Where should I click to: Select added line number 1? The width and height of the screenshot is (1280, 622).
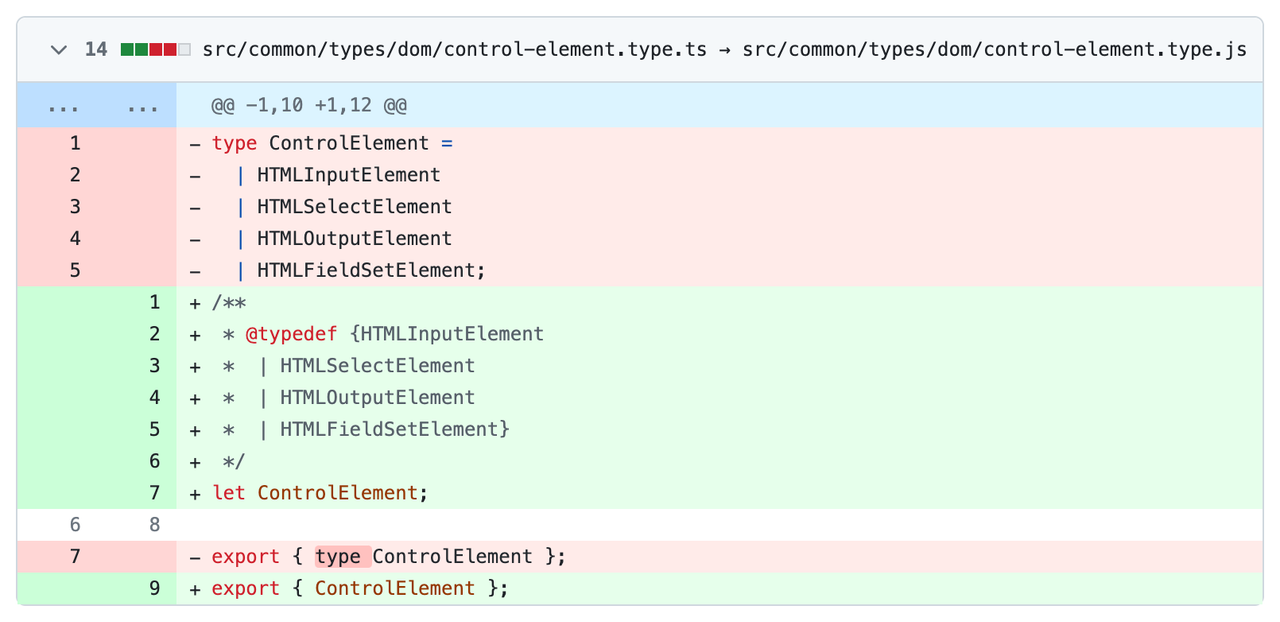pyautogui.click(x=154, y=302)
